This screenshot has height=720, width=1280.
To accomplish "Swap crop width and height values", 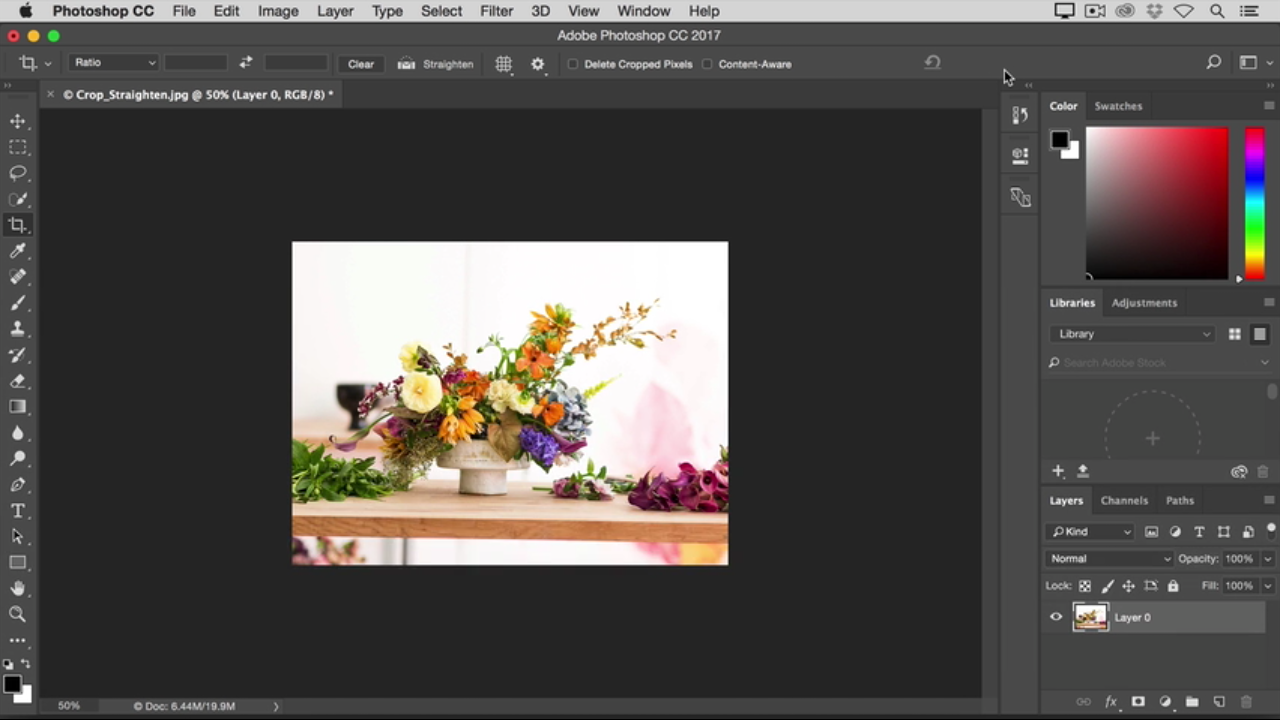I will coord(246,63).
